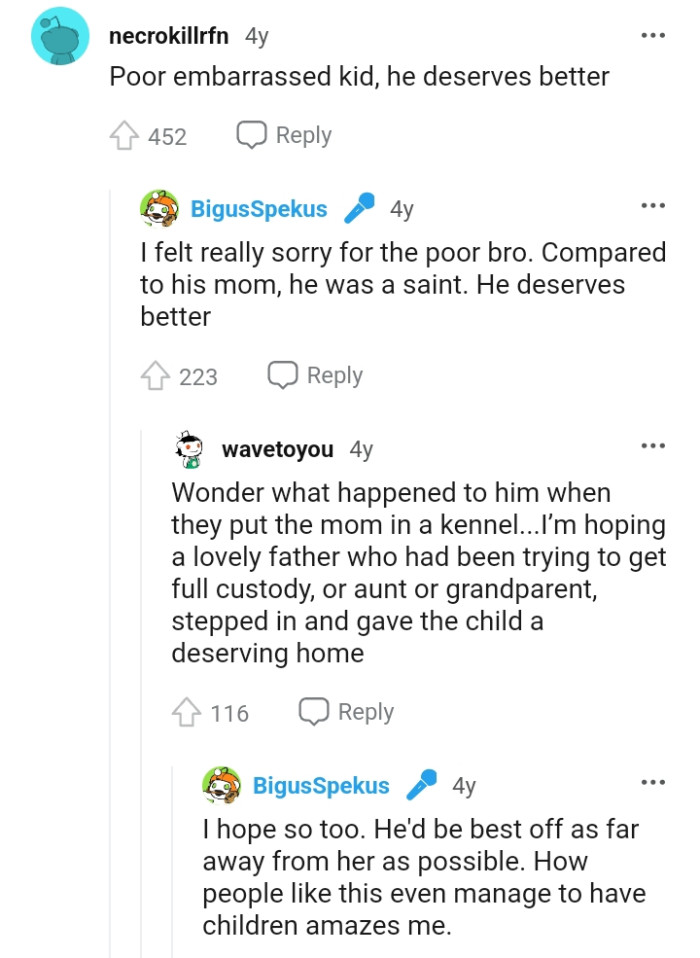Click the Reply speech-bubble icon on necrokillrfn's comment

click(254, 135)
